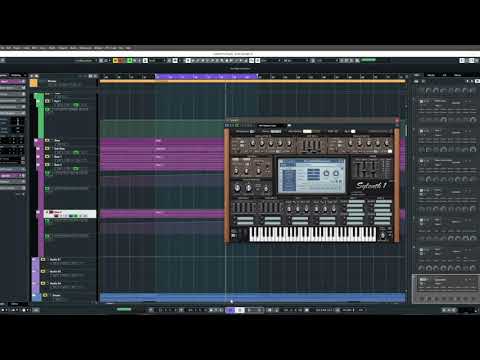This screenshot has height=360, width=480.
Task: Close the Sylenth1 plugin window
Action: (x=397, y=120)
